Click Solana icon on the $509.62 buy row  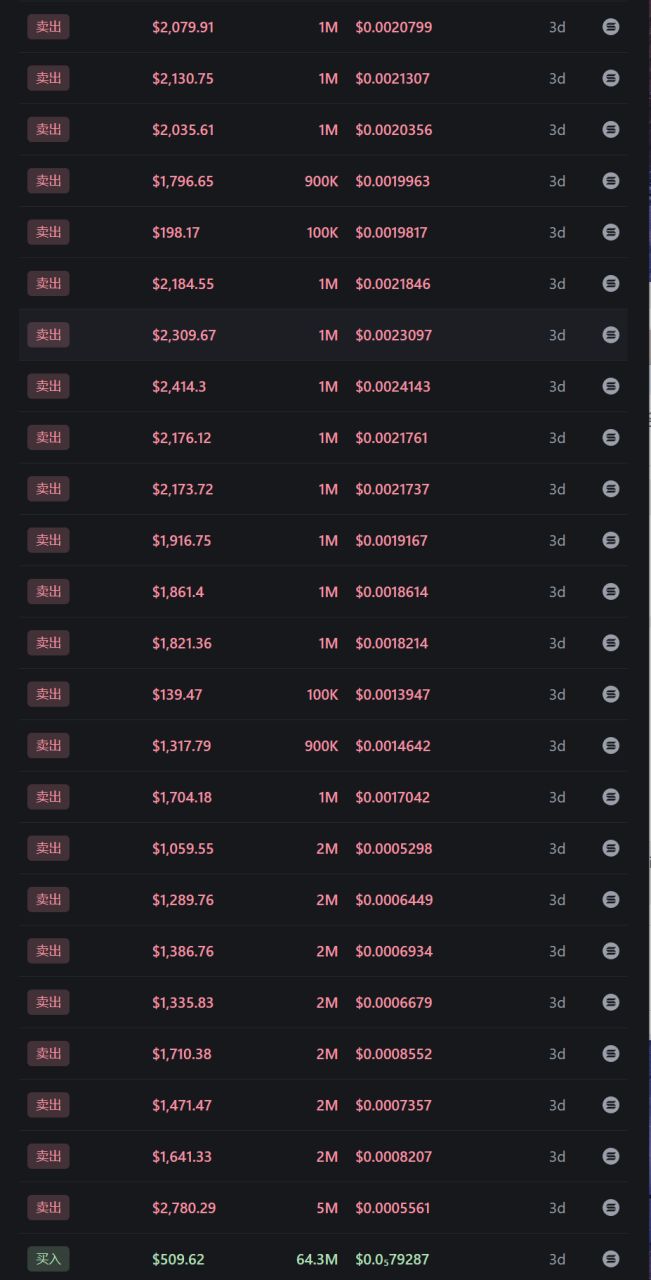tap(611, 1259)
